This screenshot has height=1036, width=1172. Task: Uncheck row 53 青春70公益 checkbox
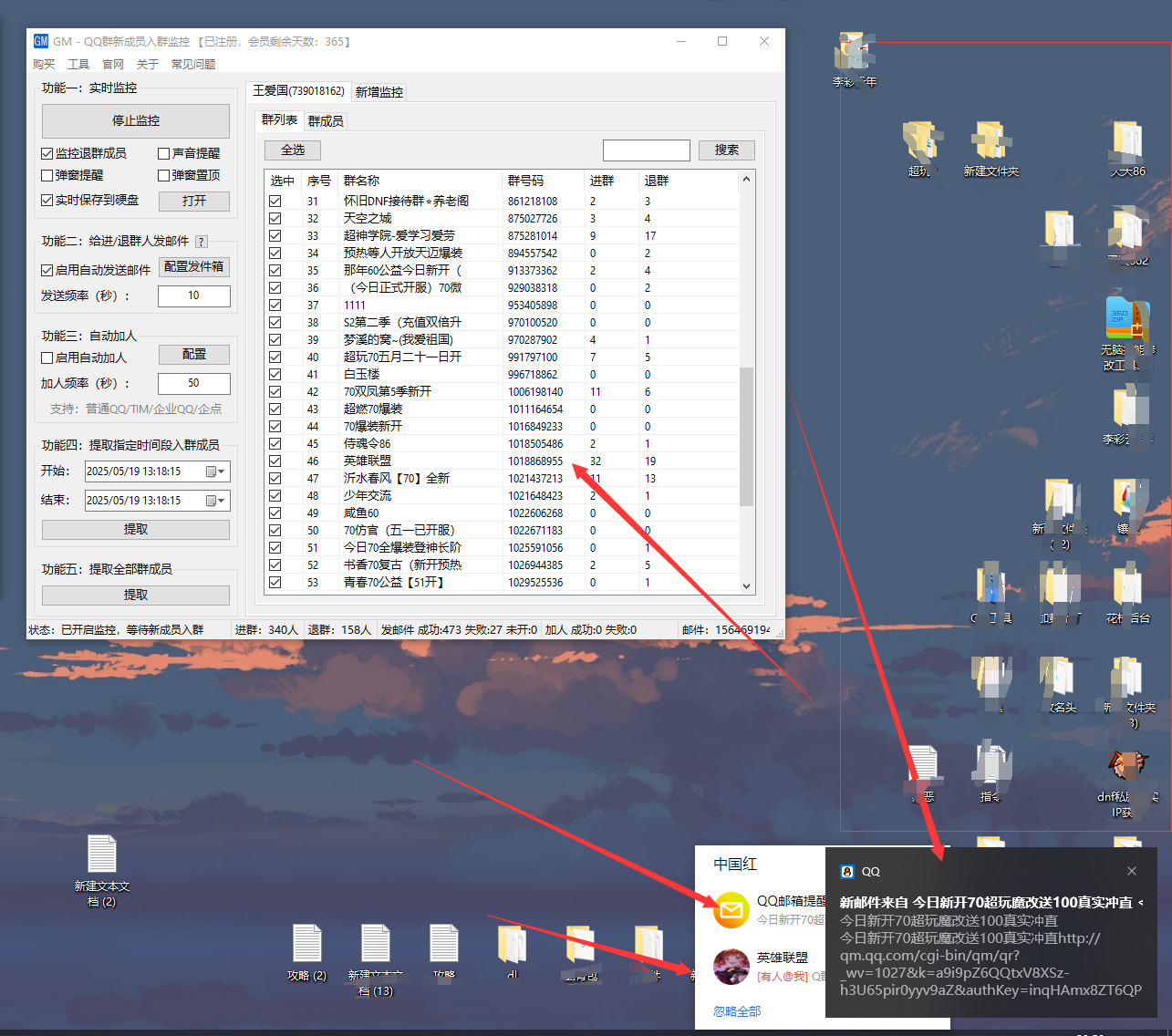coord(275,582)
